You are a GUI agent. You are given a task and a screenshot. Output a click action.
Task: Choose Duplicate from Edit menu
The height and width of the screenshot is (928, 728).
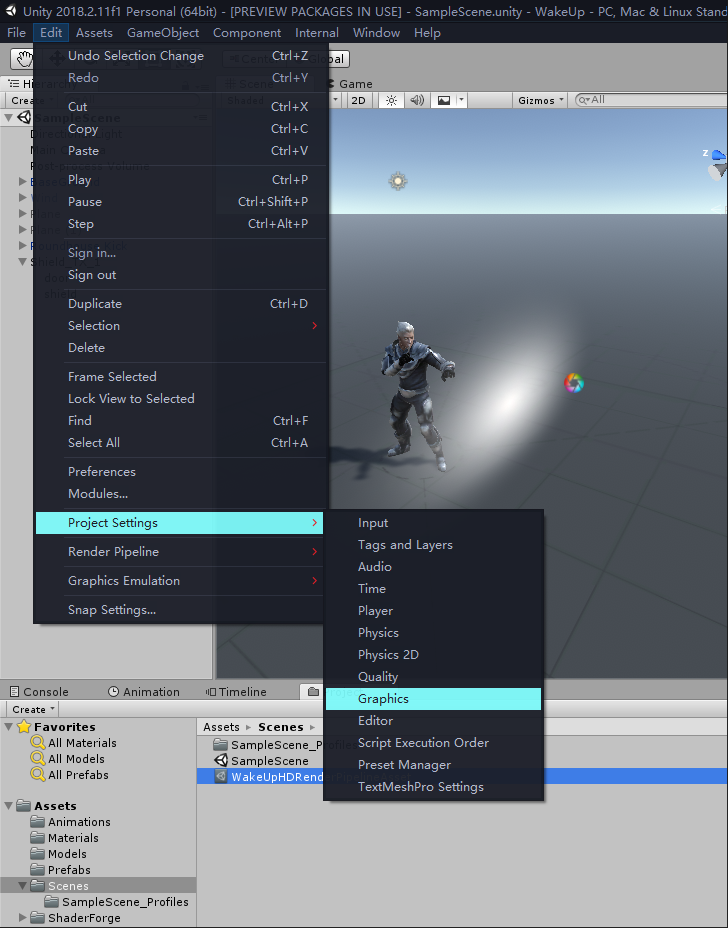(x=179, y=304)
